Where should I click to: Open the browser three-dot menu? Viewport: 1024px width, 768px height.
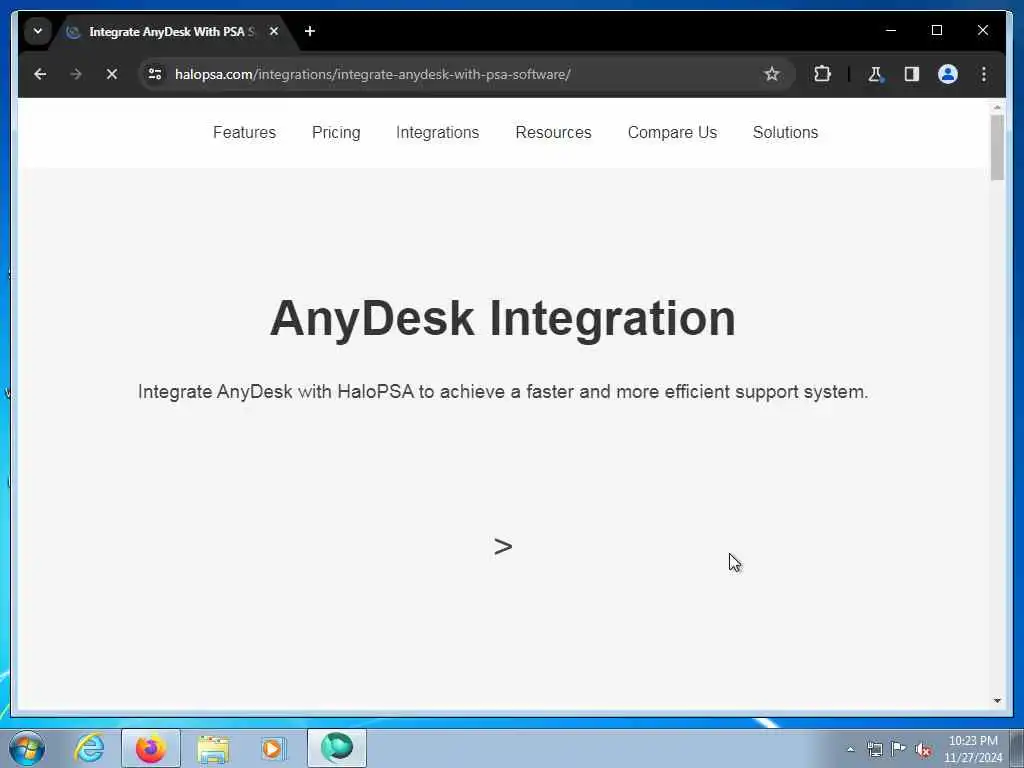pyautogui.click(x=984, y=74)
